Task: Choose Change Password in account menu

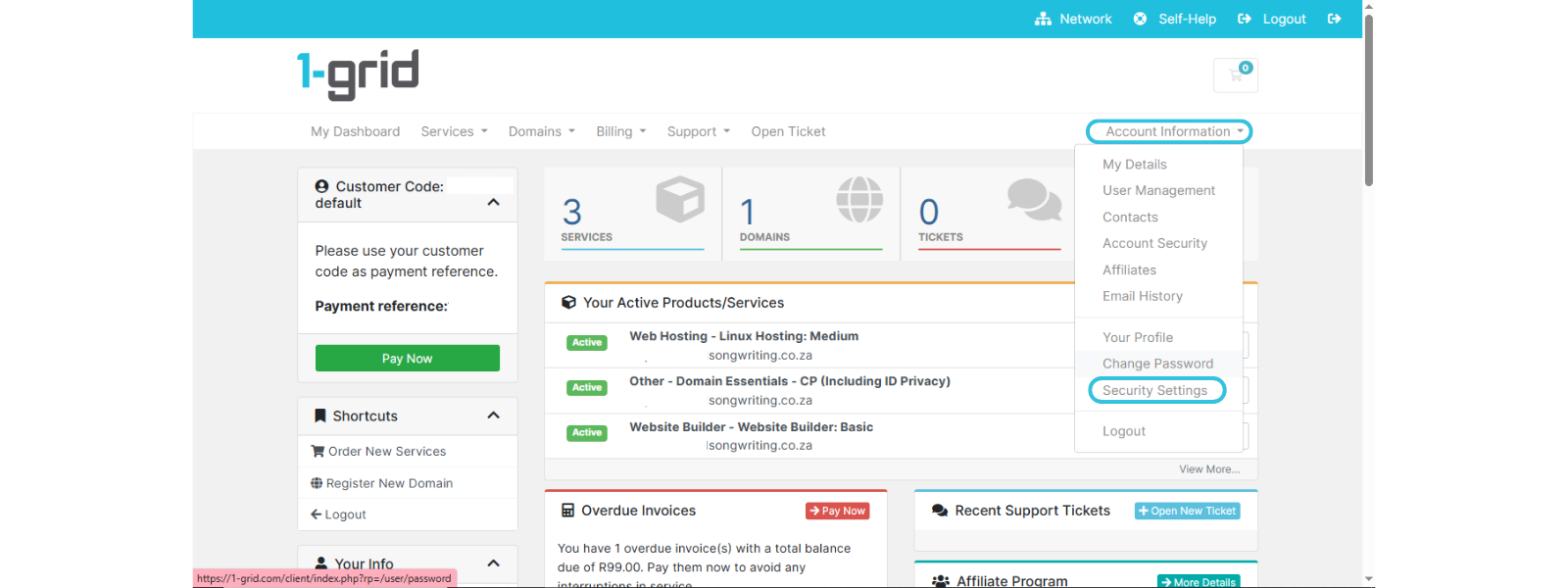Action: (1157, 364)
